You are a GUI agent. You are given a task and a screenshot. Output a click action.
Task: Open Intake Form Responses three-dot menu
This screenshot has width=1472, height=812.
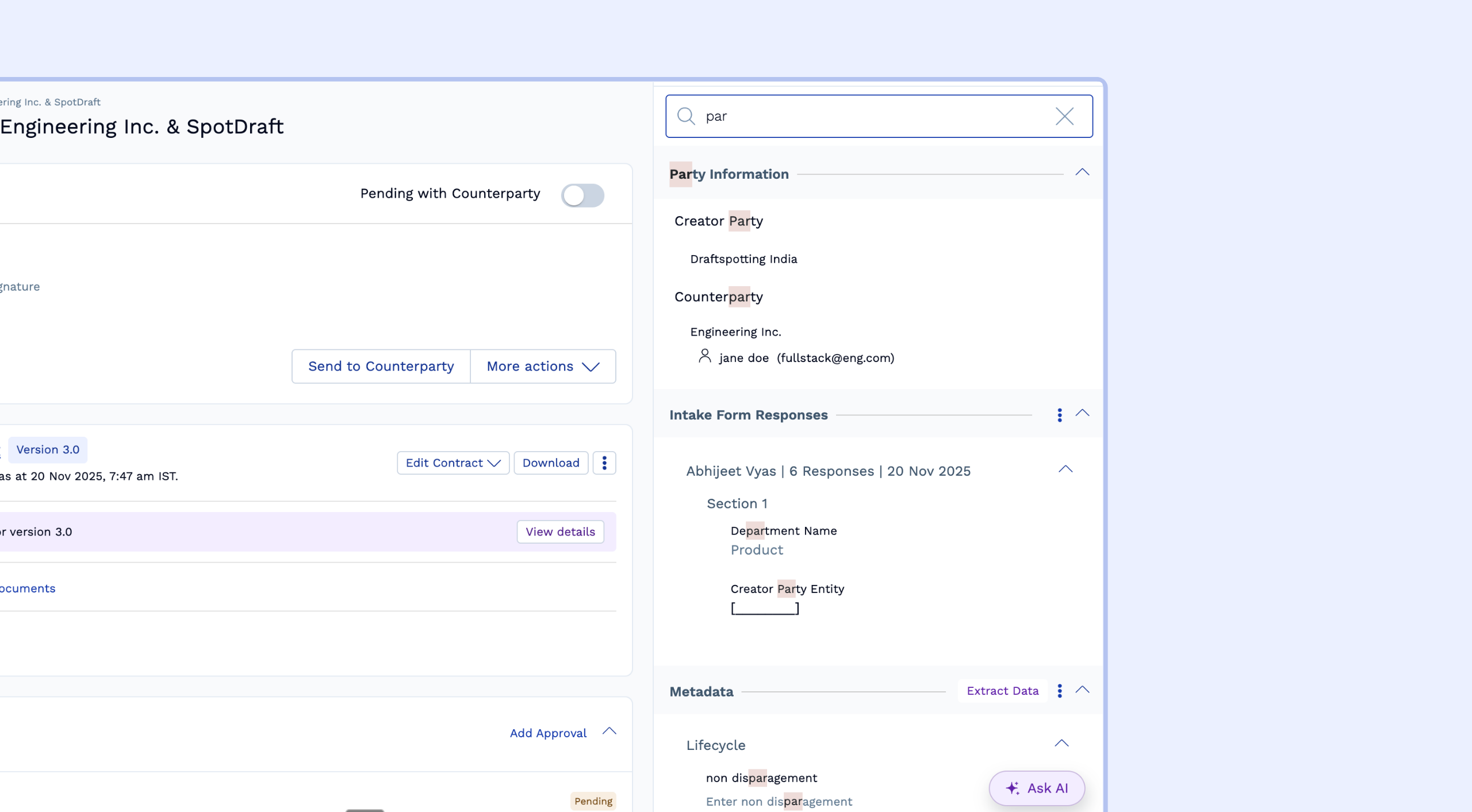(1059, 415)
